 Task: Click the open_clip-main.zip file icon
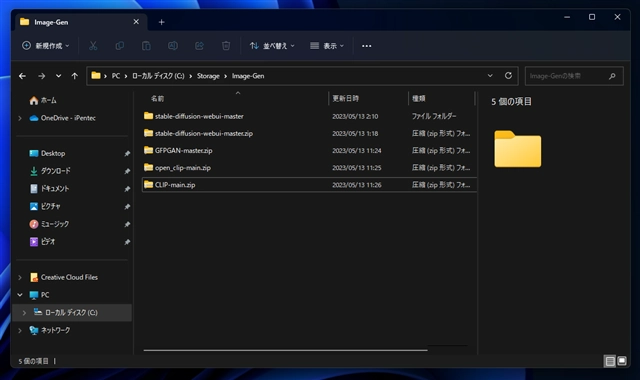point(149,167)
